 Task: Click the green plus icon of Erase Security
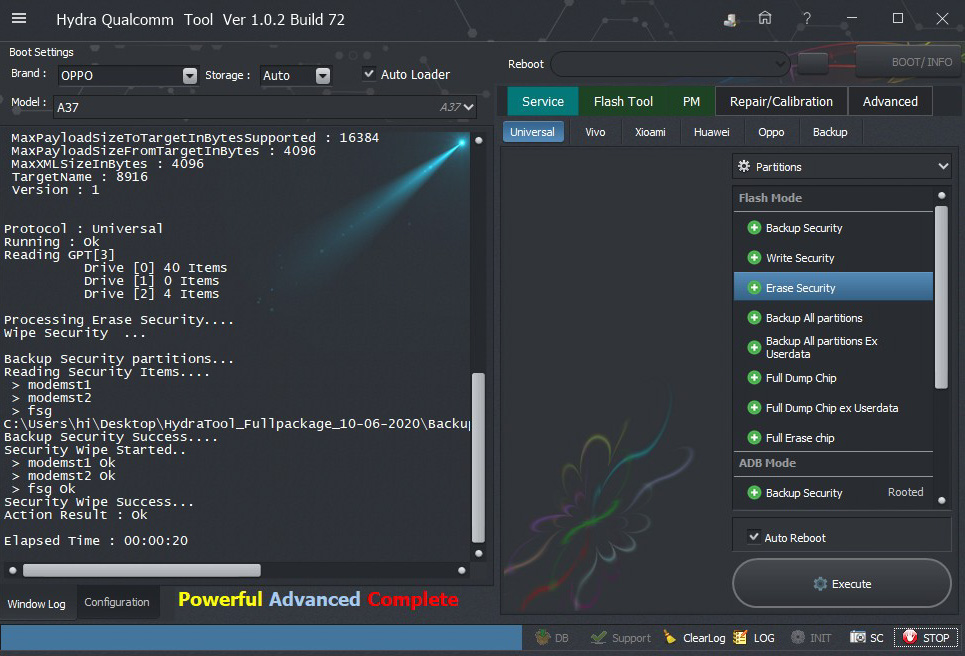[x=754, y=288]
